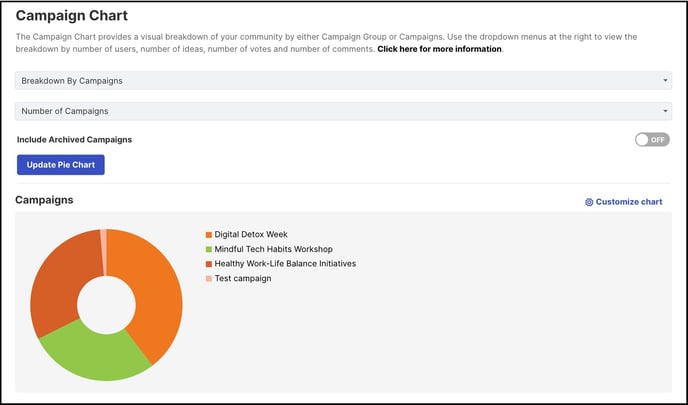The width and height of the screenshot is (688, 405).
Task: Click the Customize chart gear icon
Action: pos(589,202)
